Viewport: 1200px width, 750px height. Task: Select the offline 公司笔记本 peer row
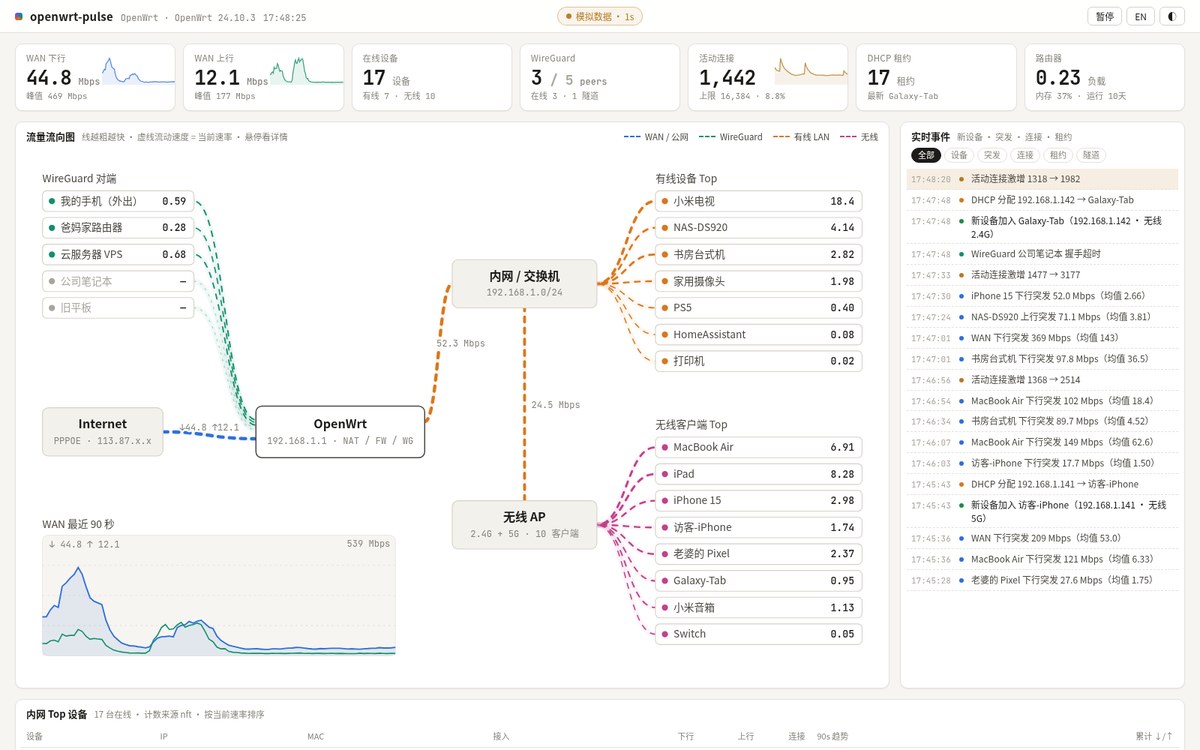pyautogui.click(x=118, y=281)
